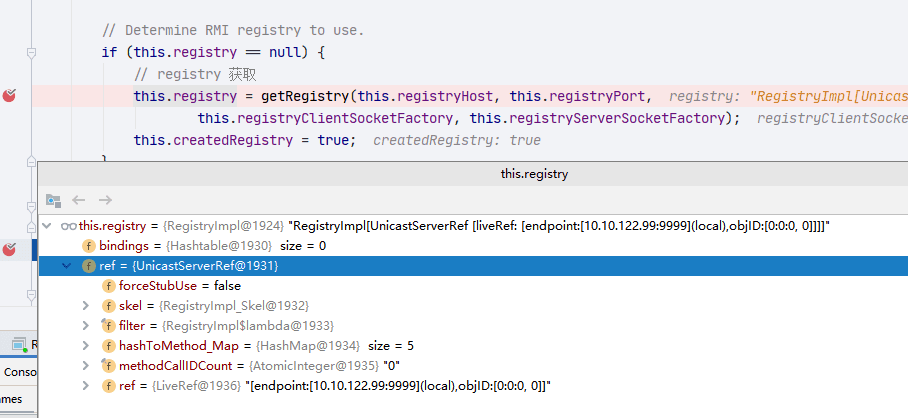Collapse the selected UnicastServerRef ref node

tap(67, 266)
